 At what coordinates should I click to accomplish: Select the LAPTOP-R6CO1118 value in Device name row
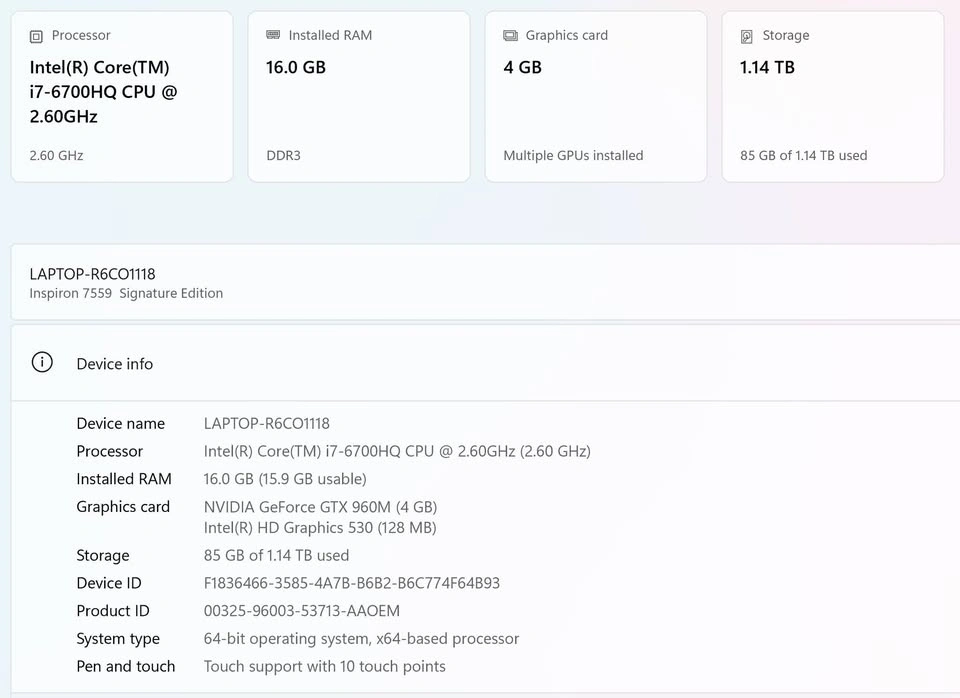(266, 424)
